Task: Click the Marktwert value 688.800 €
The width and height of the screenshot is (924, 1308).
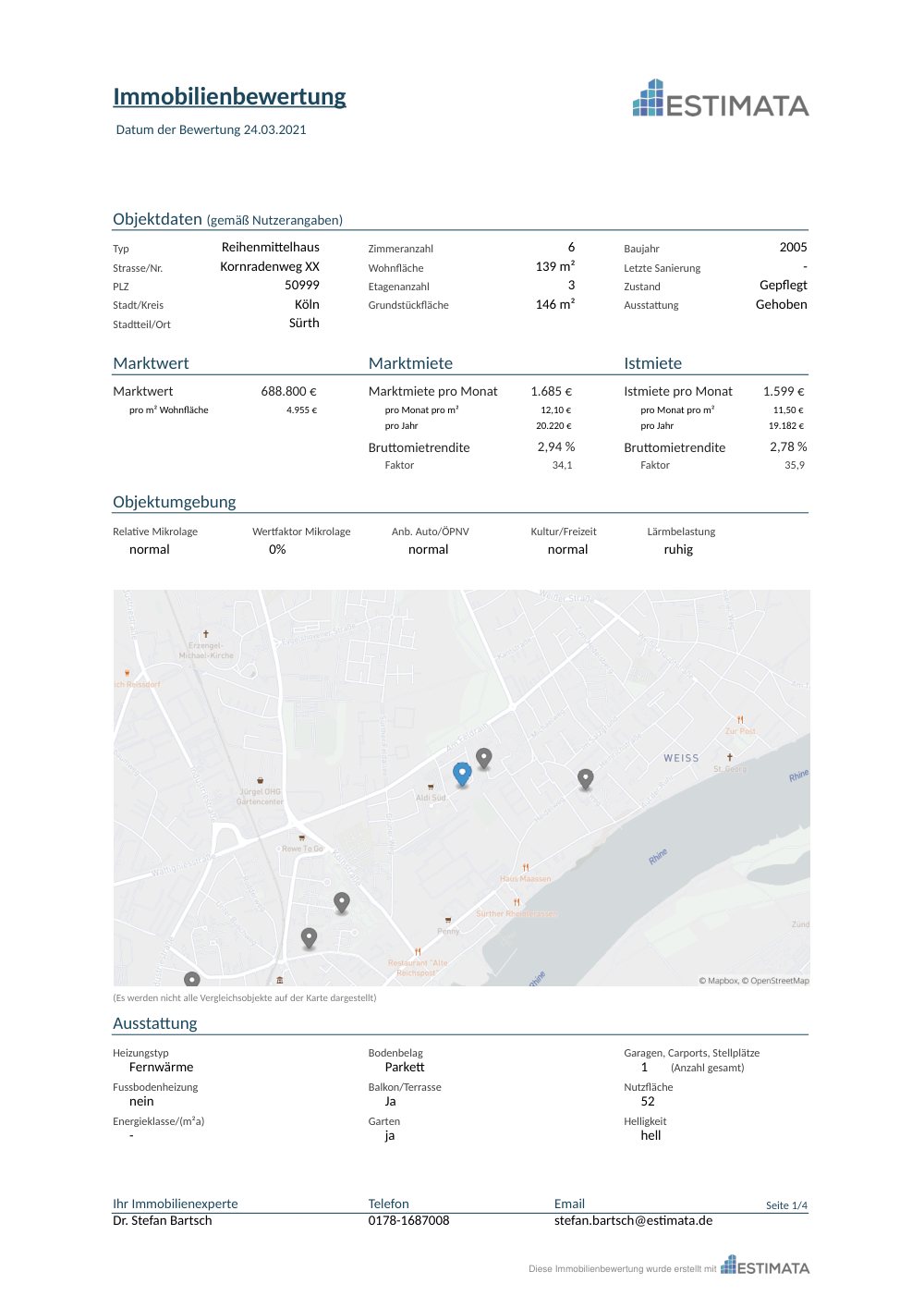Action: point(289,391)
